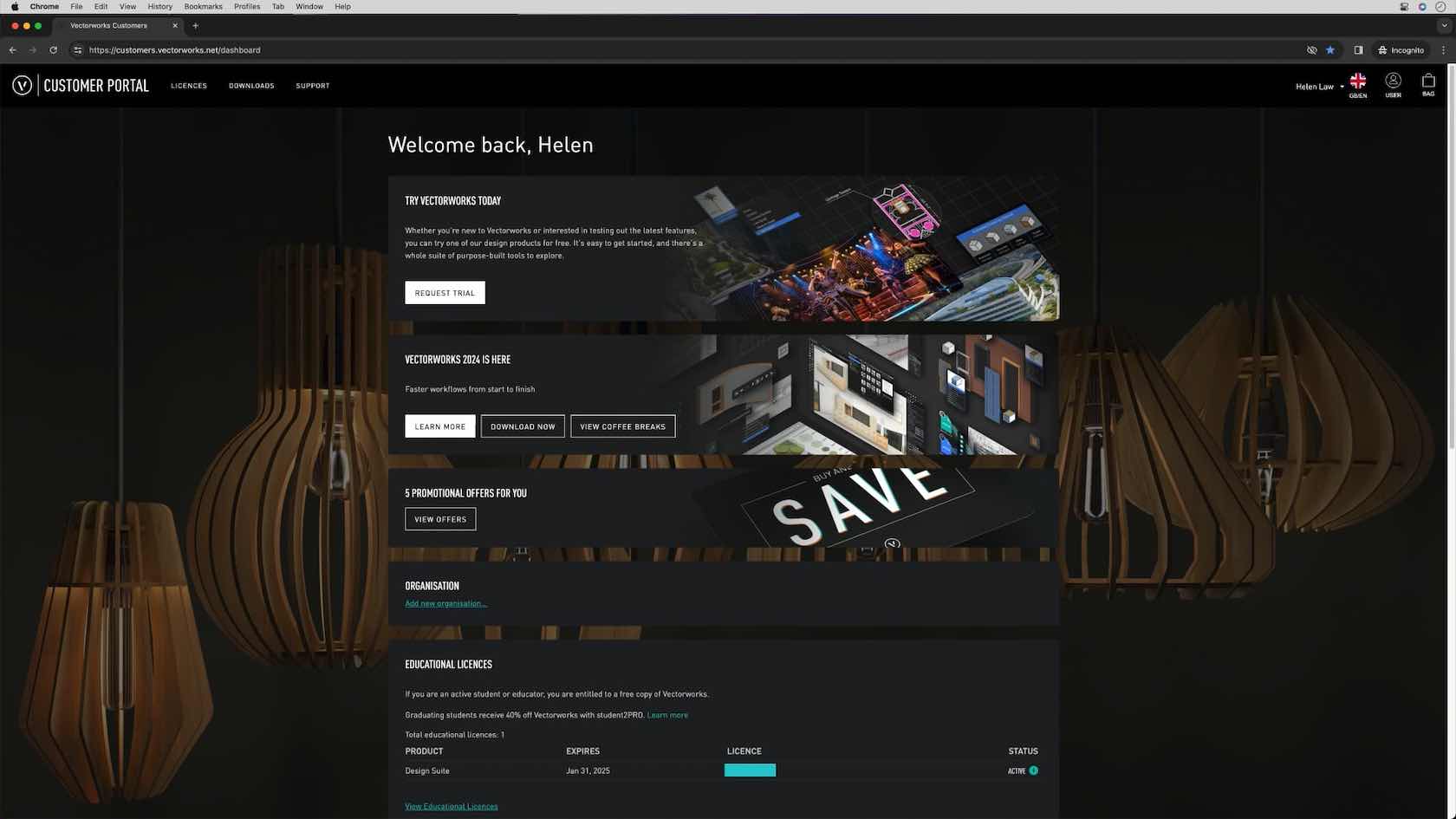This screenshot has width=1456, height=819.
Task: Click the teal licence bar for Design Suite
Action: click(750, 770)
